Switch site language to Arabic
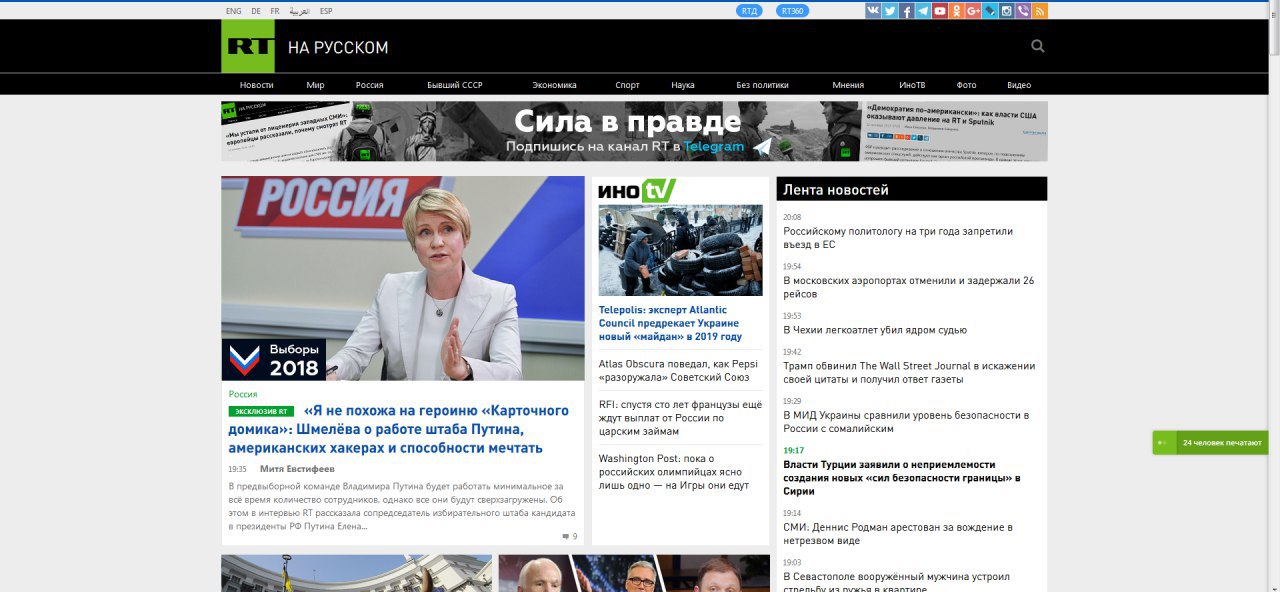Viewport: 1280px width, 592px height. [300, 11]
